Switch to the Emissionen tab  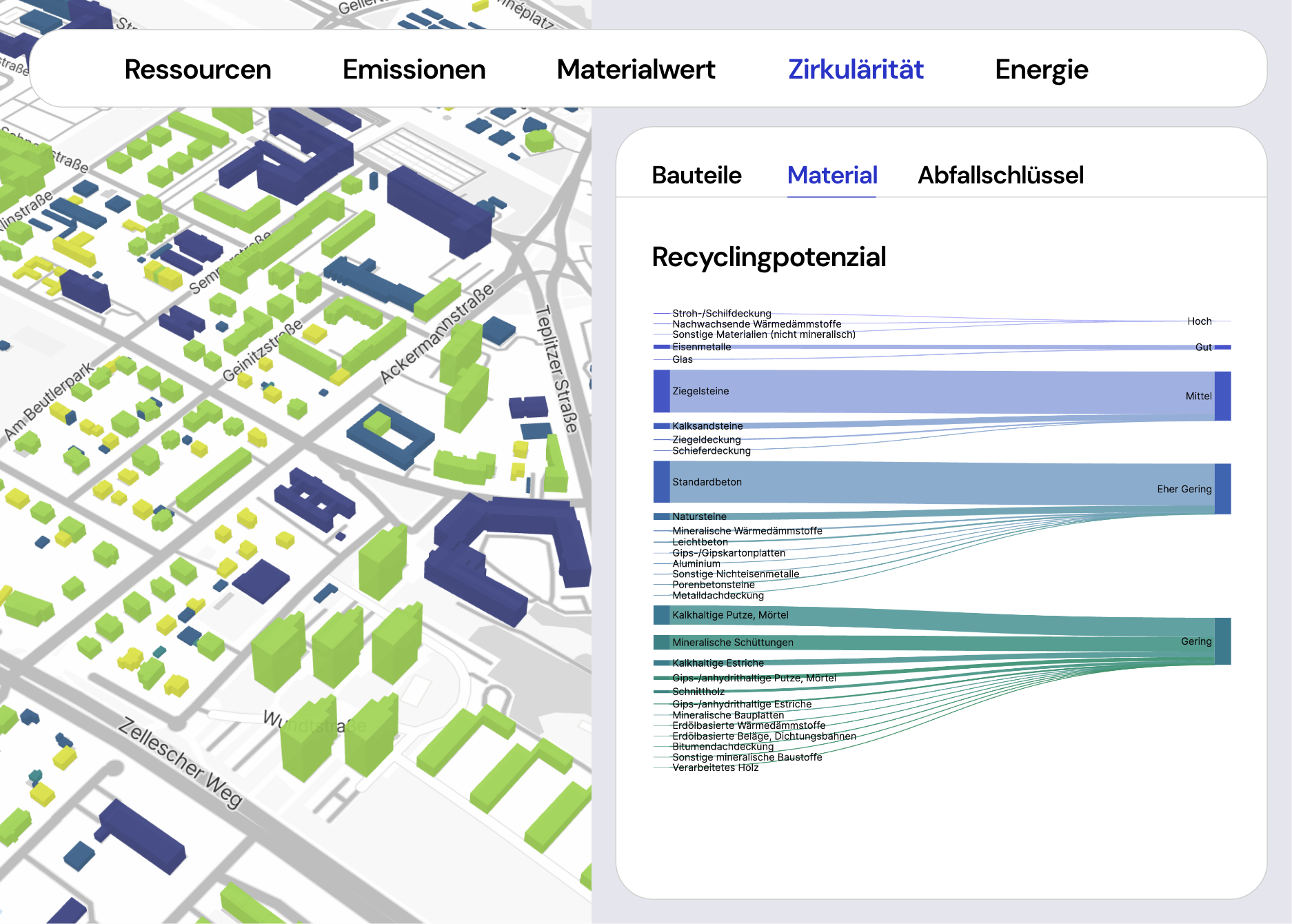[x=414, y=70]
